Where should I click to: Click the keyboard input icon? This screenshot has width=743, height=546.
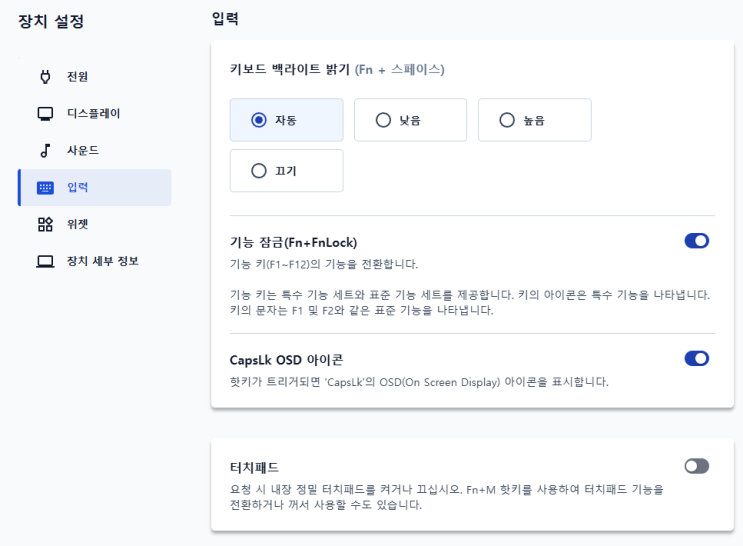point(45,187)
